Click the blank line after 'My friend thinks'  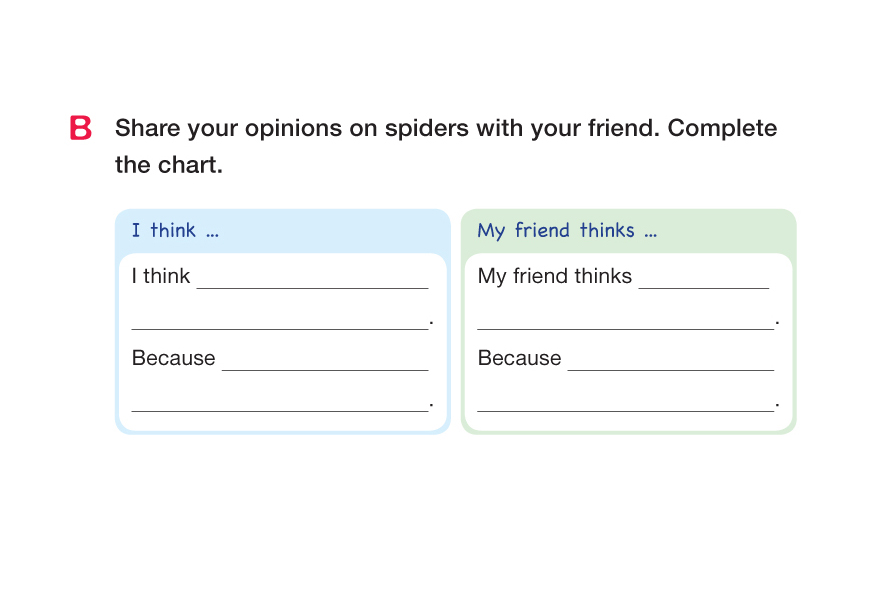point(704,282)
